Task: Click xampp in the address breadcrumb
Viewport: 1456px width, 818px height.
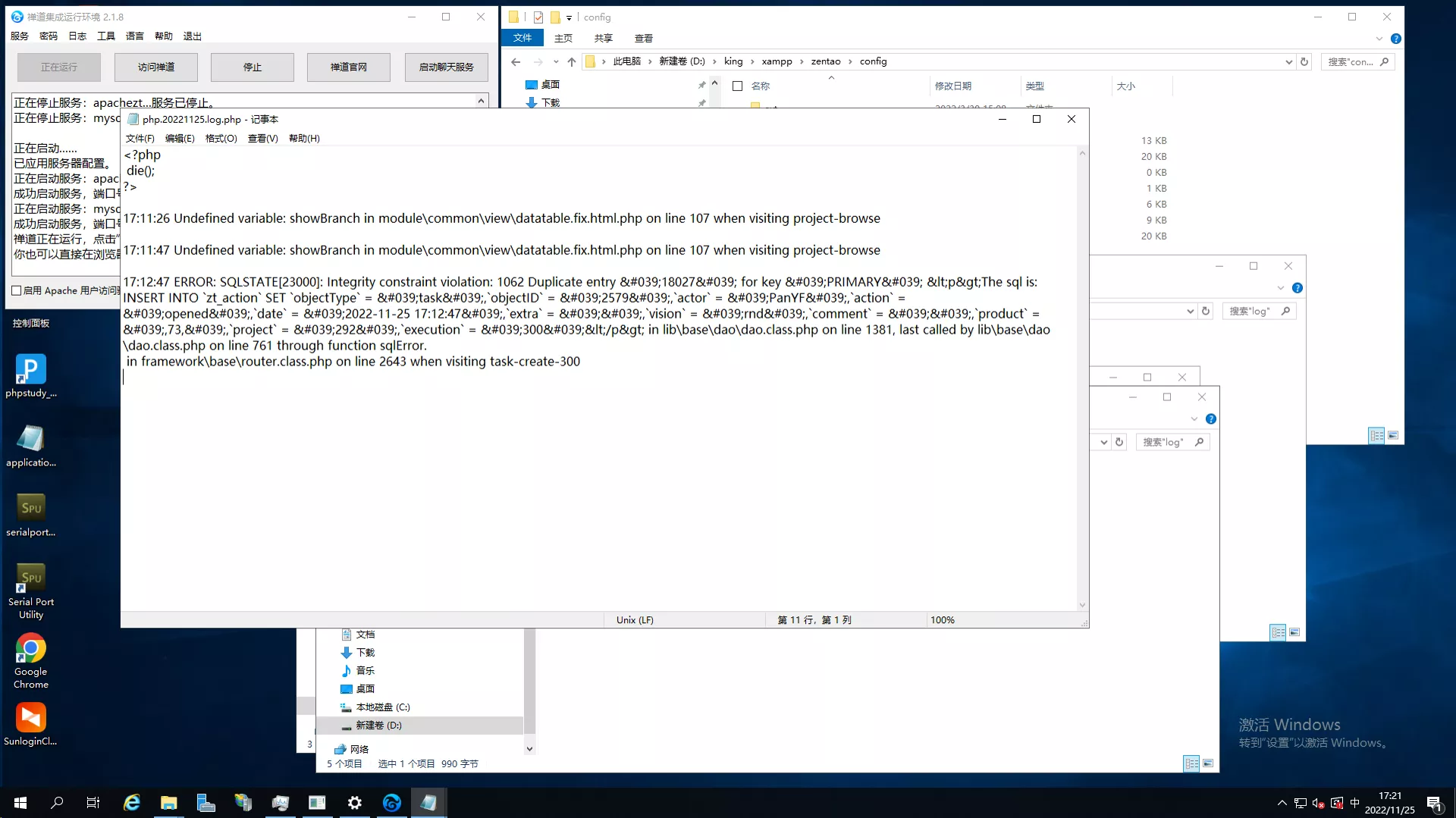Action: pyautogui.click(x=777, y=61)
